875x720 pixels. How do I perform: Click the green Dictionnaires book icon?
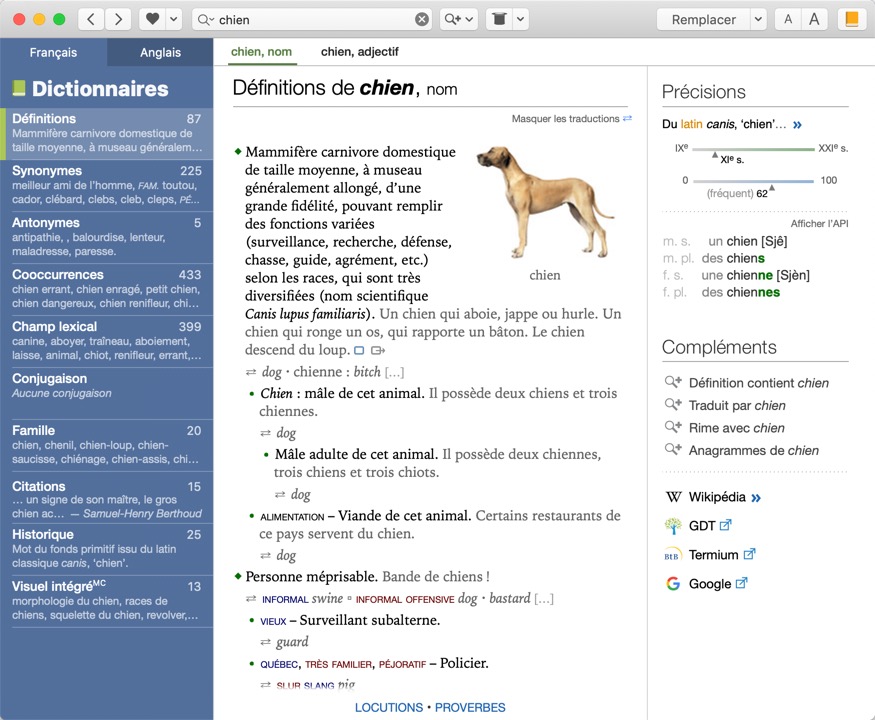(x=19, y=88)
